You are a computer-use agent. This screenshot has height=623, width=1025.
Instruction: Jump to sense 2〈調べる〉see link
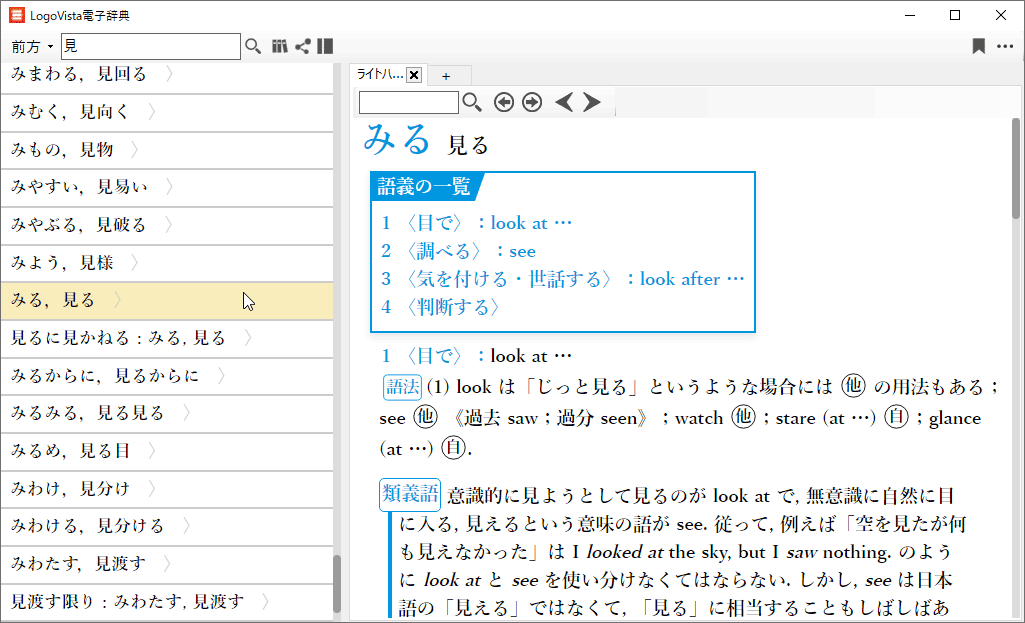coord(458,252)
